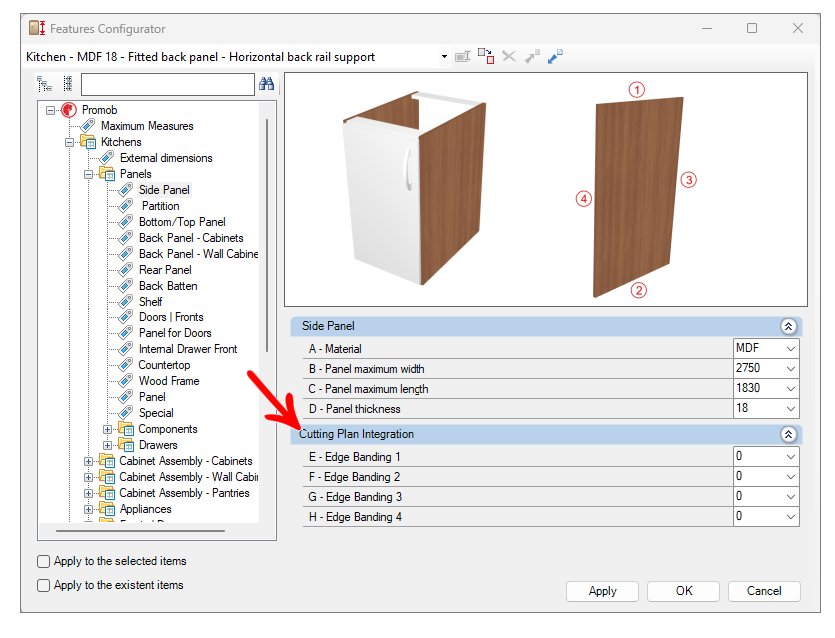The width and height of the screenshot is (835, 638).
Task: Collapse the Panels tree node
Action: 88,174
